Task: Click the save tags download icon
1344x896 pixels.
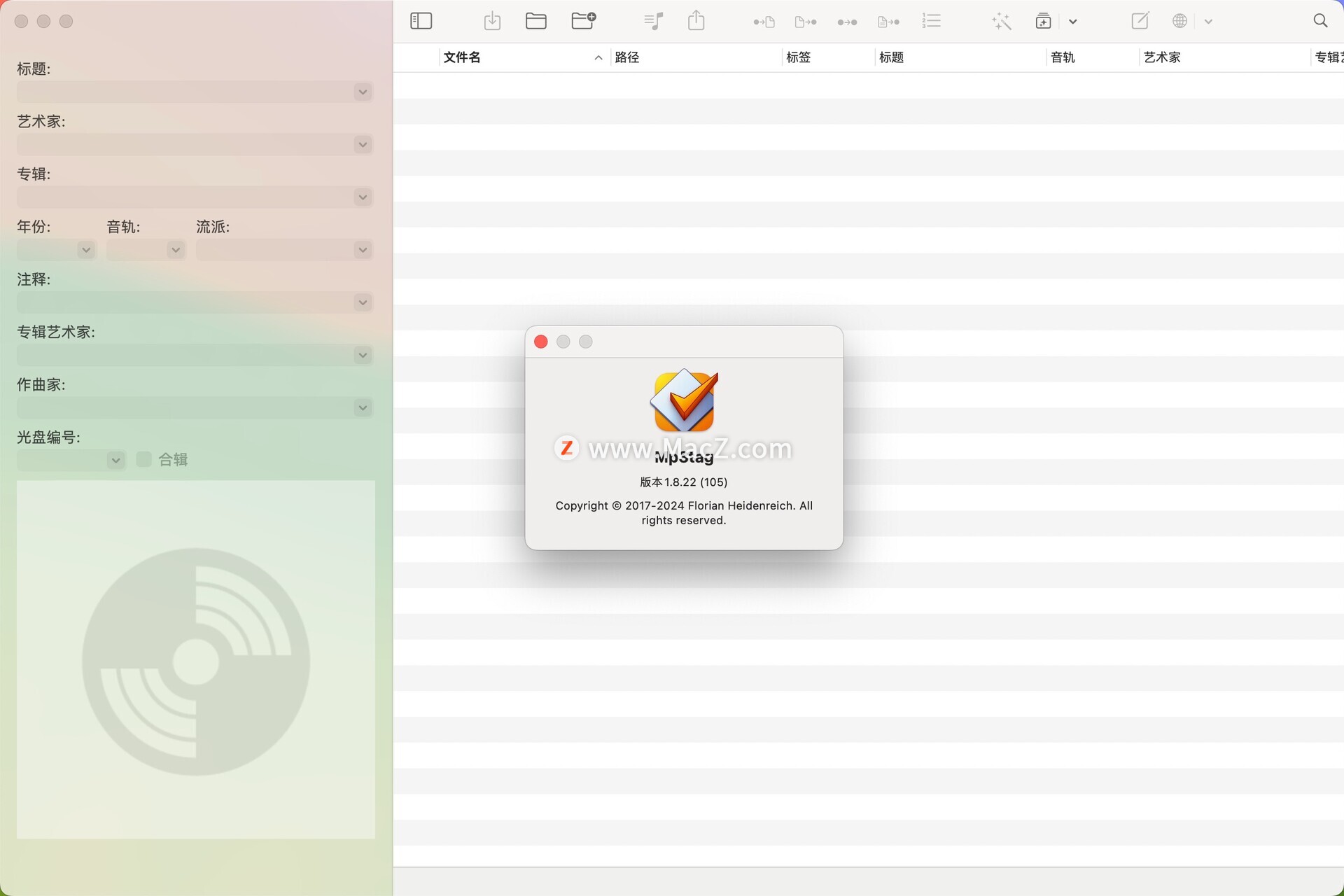Action: 492,21
